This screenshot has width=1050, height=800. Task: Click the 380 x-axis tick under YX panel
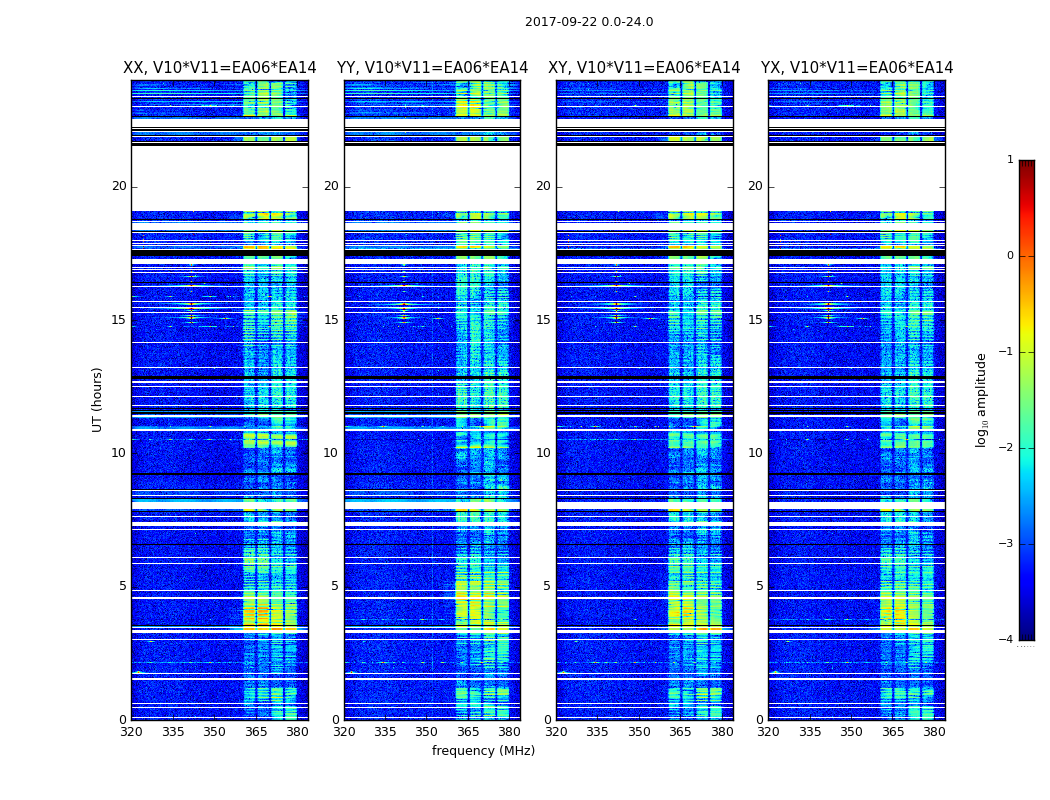tap(934, 732)
